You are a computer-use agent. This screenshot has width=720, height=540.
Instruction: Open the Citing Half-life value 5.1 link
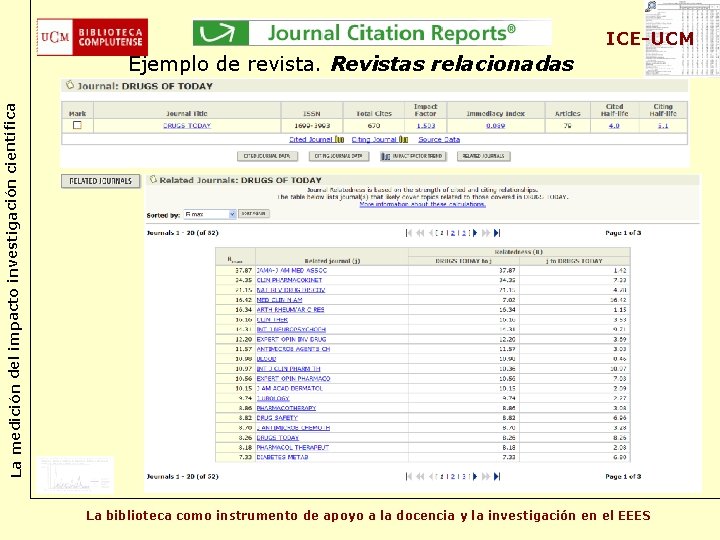click(x=663, y=125)
